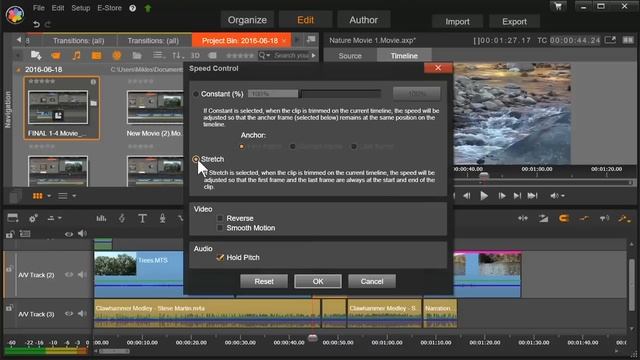Viewport: 640px width, 360px height.
Task: Open the sort order dropdown
Action: [x=178, y=56]
